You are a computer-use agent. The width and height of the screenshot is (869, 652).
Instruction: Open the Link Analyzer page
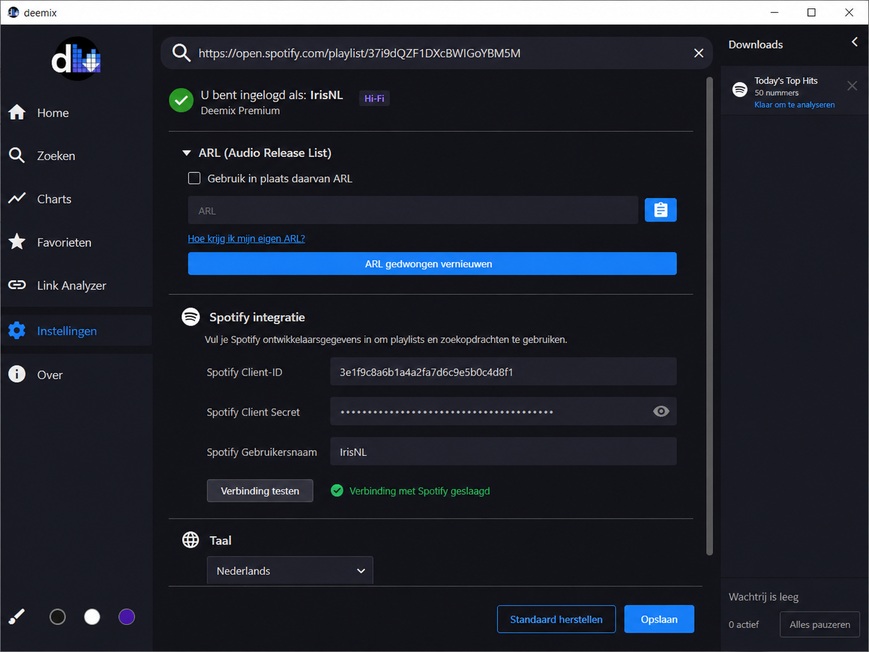(76, 286)
